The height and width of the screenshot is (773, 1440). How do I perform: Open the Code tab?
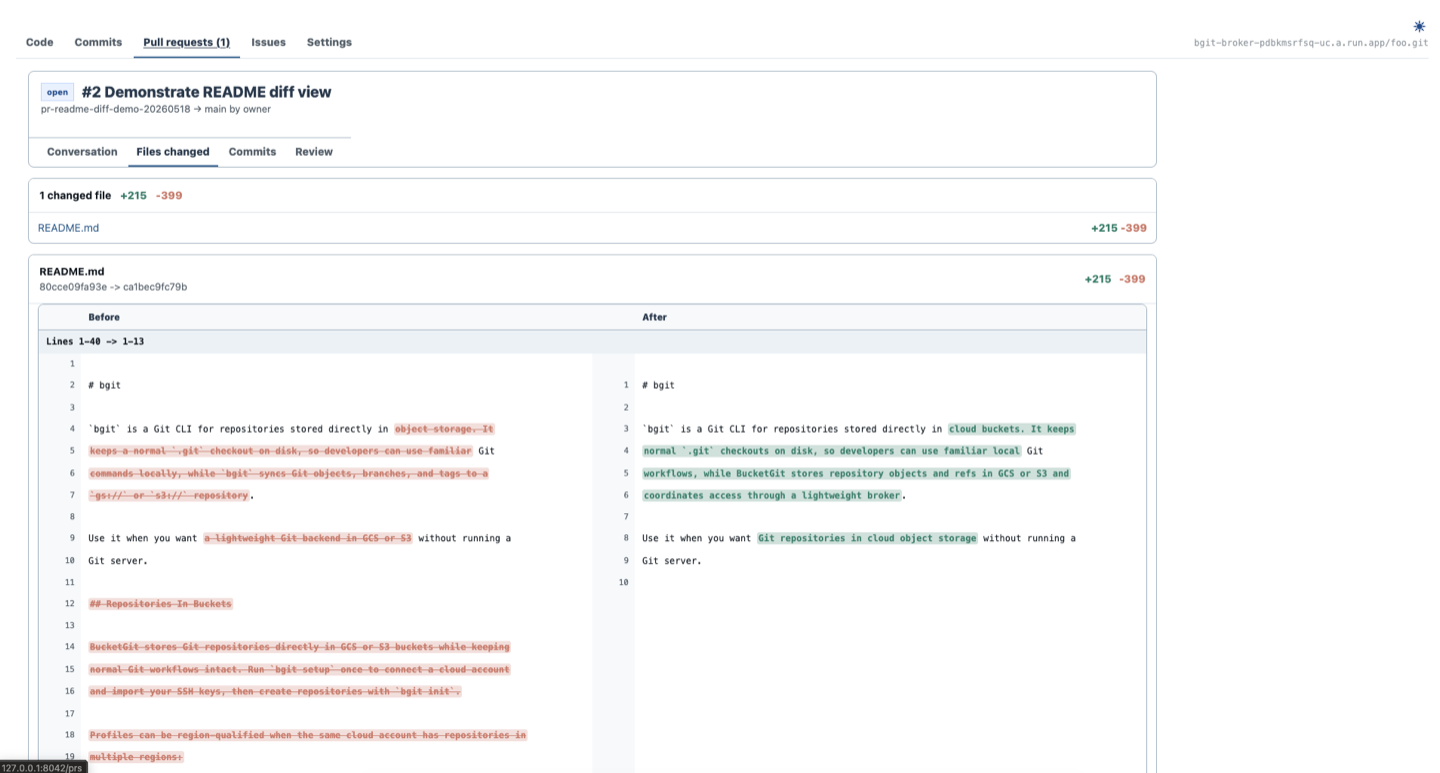(39, 42)
